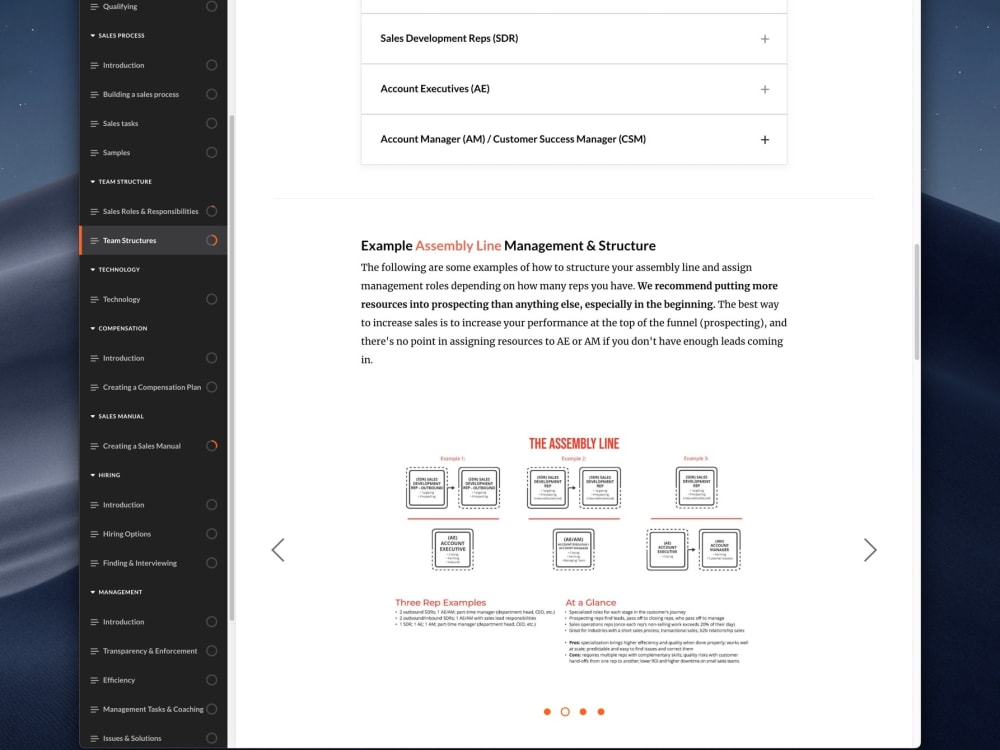Click the sidebar vertical scrollbar
The width and height of the screenshot is (1000, 750).
(x=232, y=368)
